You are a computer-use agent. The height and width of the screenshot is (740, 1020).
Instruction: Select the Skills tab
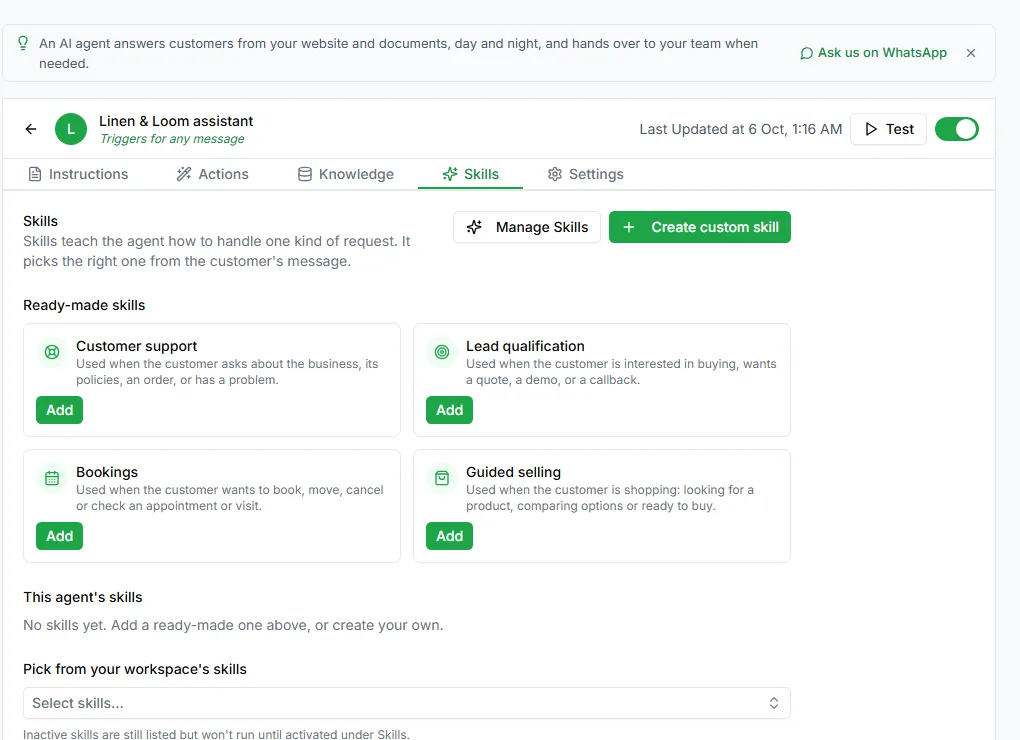click(470, 174)
